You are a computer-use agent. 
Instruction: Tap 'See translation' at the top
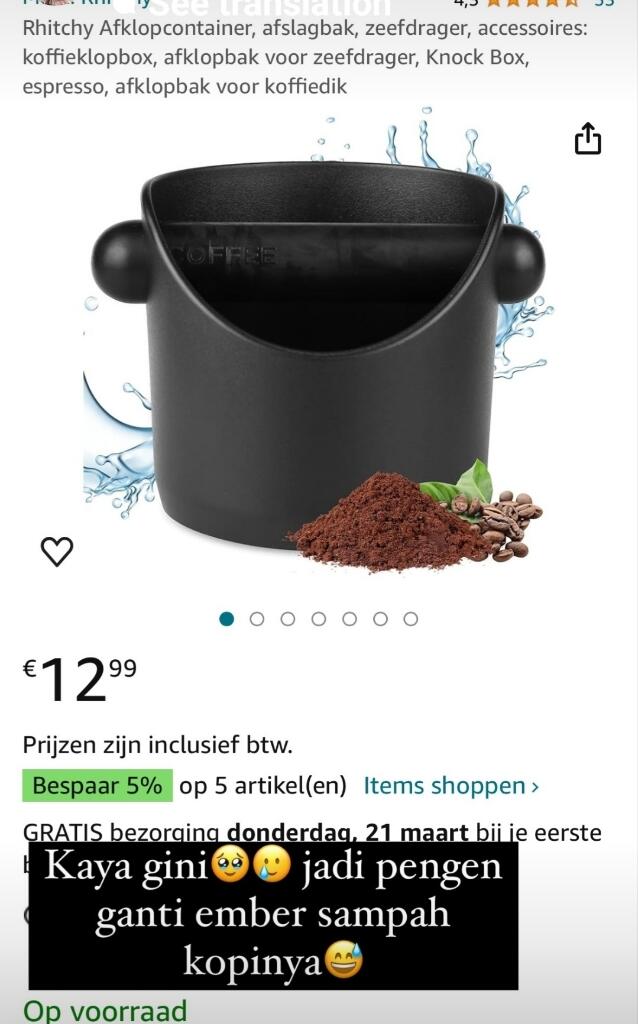point(273,7)
